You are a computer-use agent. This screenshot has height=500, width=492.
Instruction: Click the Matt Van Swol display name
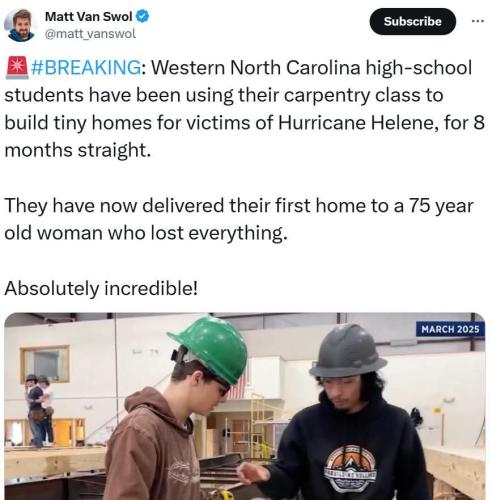[89, 16]
